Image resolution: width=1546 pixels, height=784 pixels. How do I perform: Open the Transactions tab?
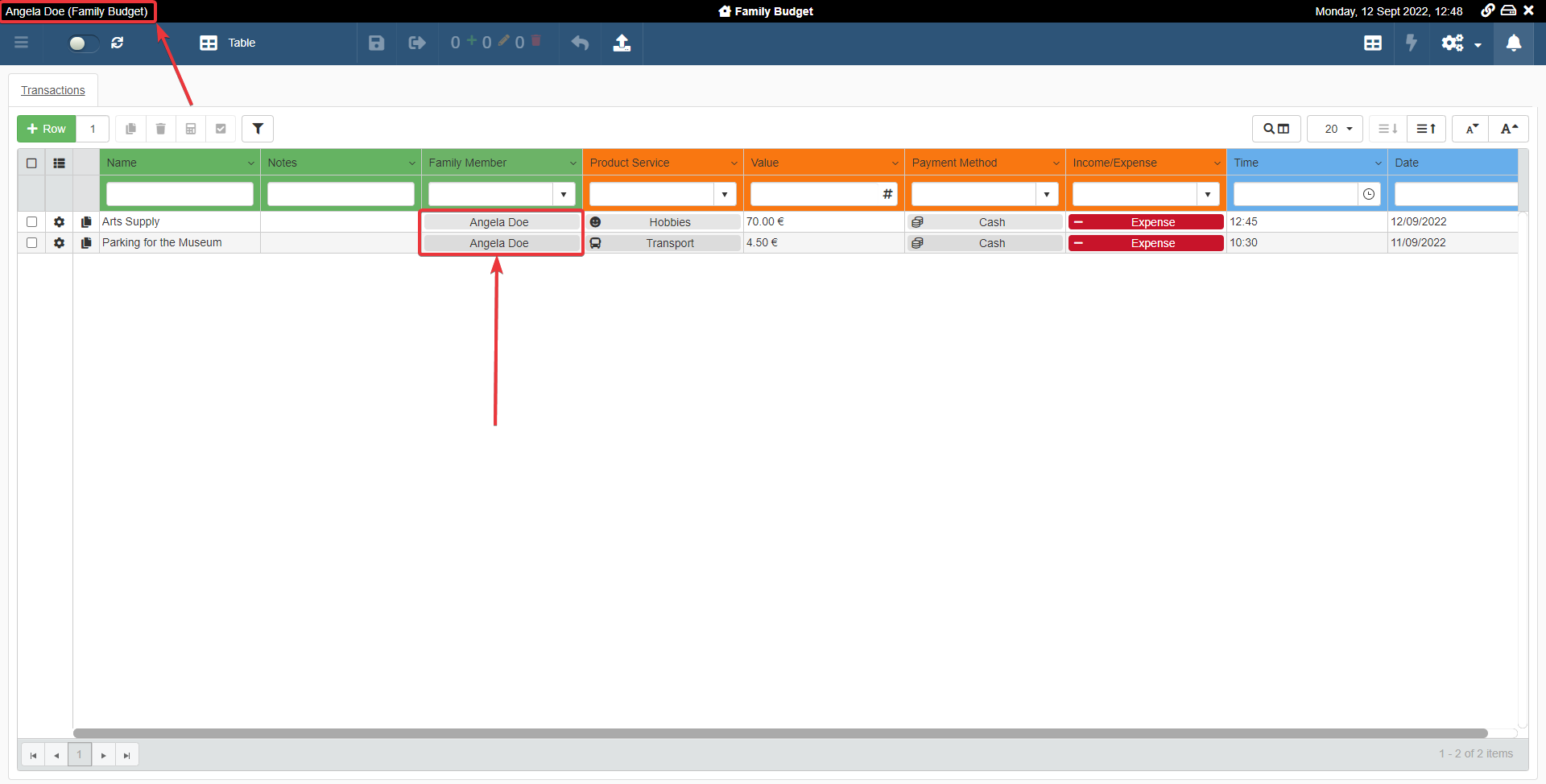pos(53,90)
